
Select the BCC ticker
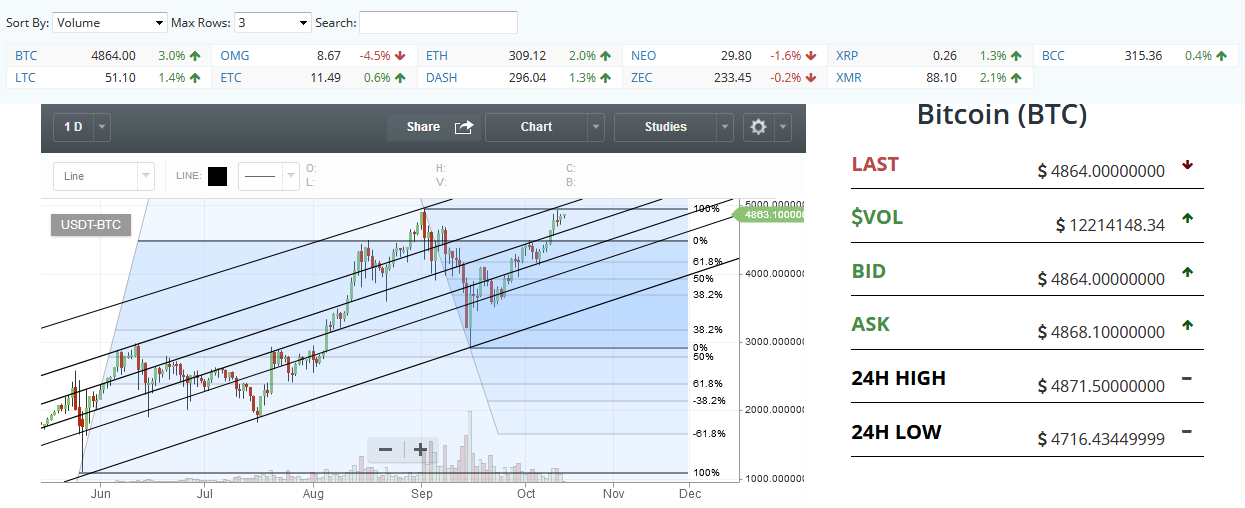1053,55
